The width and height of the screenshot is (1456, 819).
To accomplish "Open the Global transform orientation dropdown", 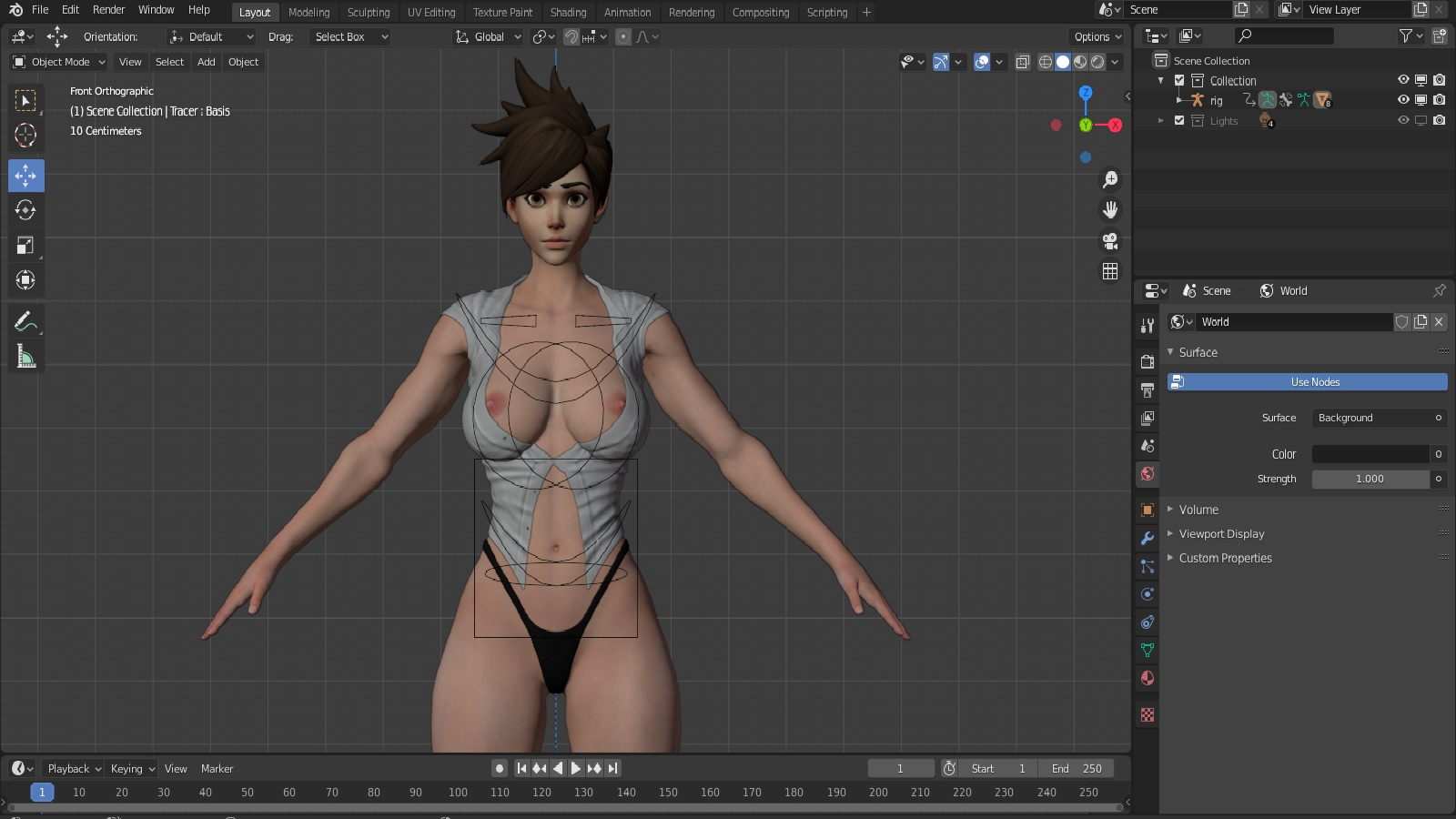I will click(x=489, y=37).
